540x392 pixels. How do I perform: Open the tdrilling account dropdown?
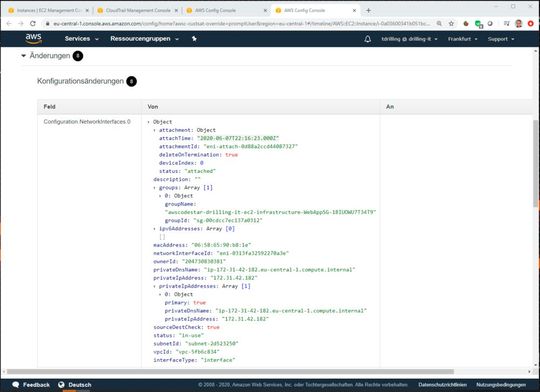click(409, 39)
